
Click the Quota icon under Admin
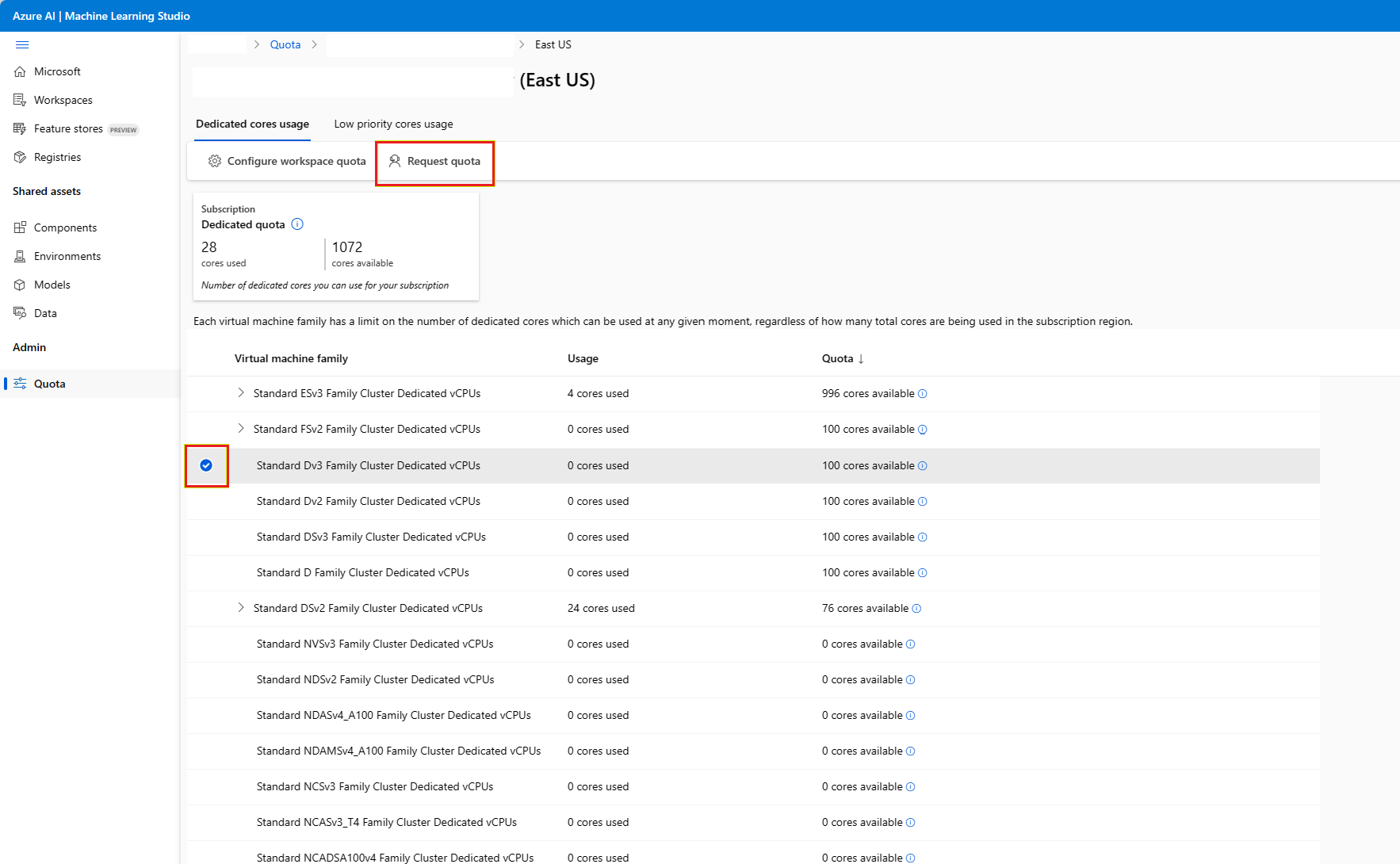[21, 383]
